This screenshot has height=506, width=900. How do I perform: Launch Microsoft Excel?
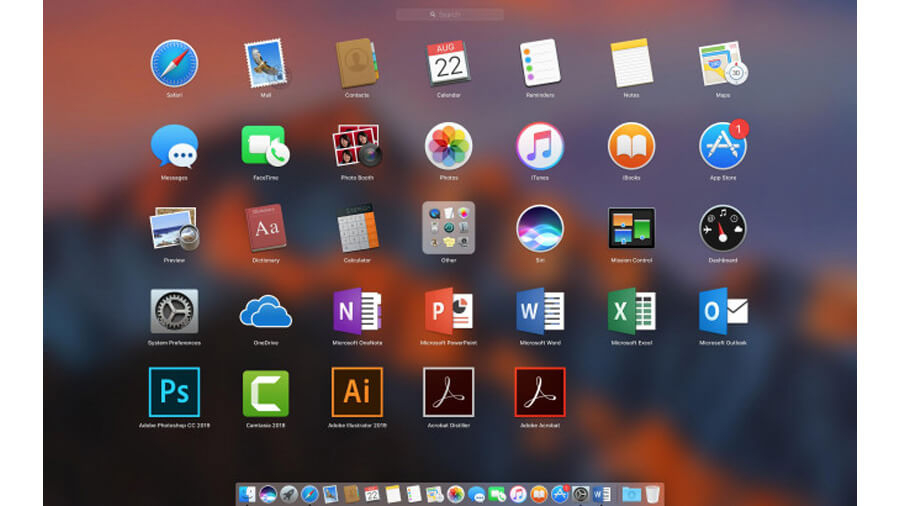coord(632,311)
